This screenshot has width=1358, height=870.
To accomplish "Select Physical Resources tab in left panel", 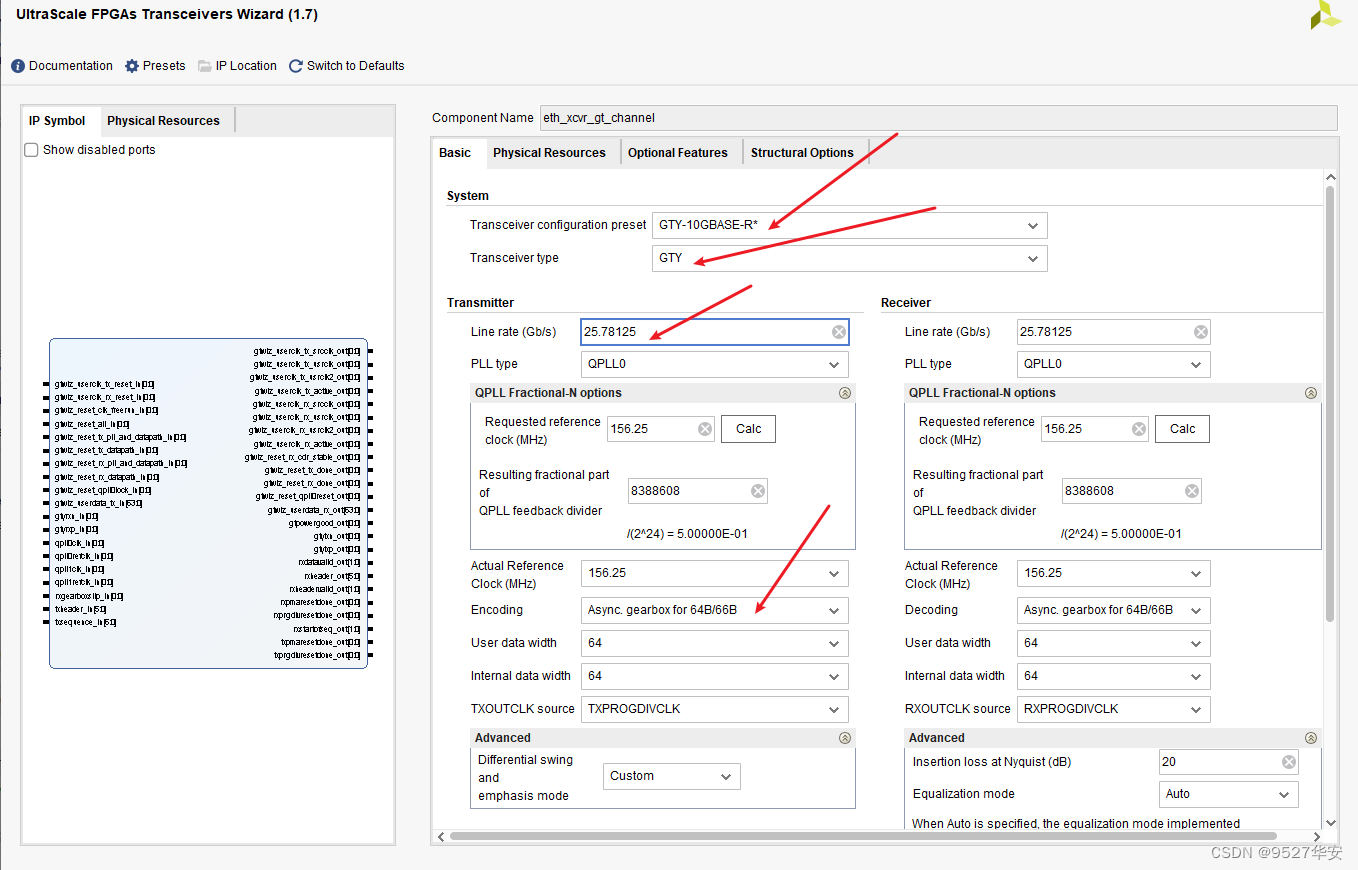I will click(163, 121).
